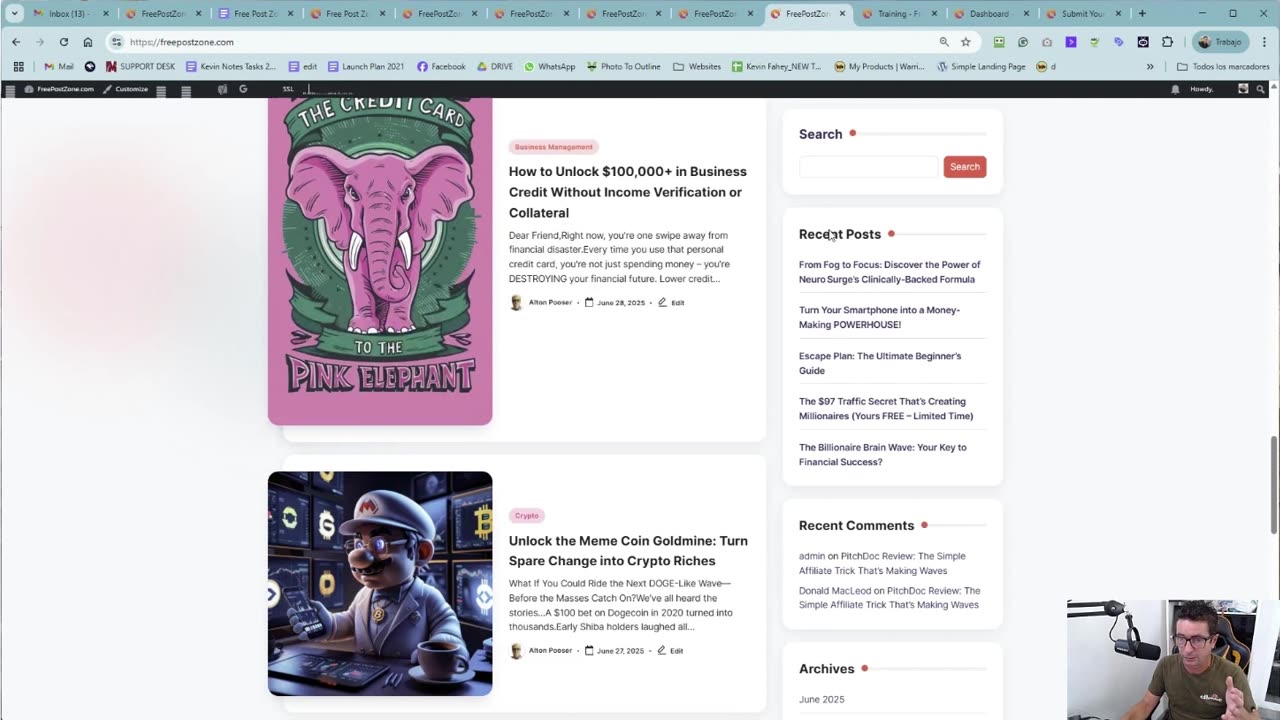
Task: Open a new browser tab
Action: pos(1142,14)
